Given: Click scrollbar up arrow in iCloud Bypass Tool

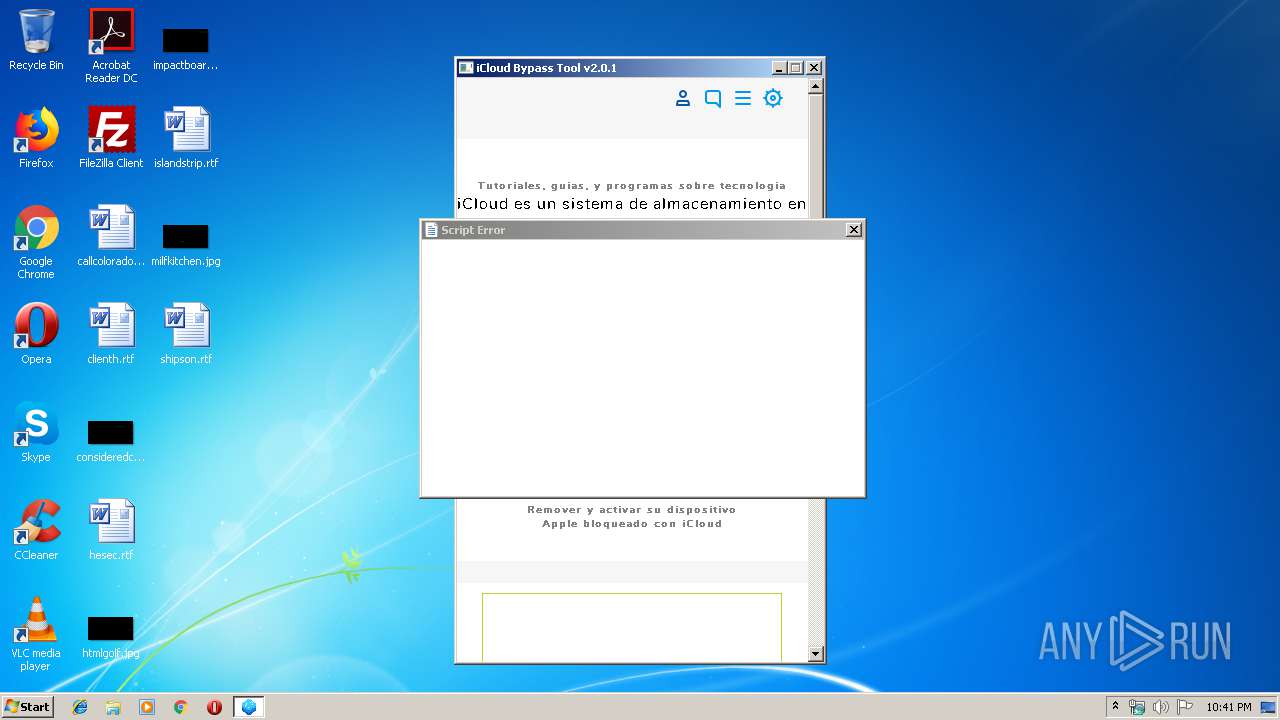Looking at the screenshot, I should (x=815, y=86).
